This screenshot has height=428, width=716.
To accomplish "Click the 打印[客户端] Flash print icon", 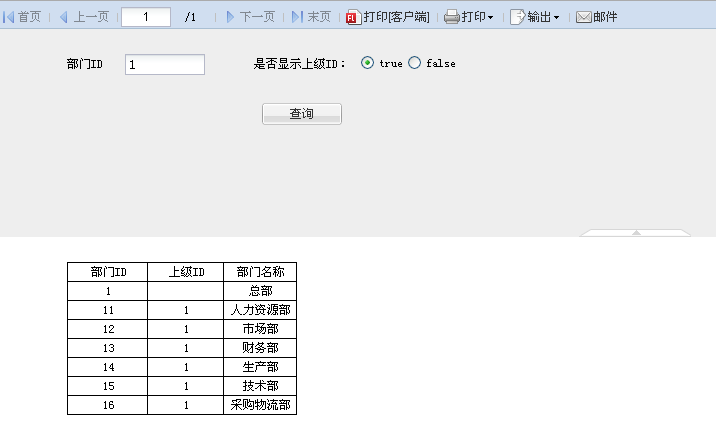I will (x=352, y=17).
